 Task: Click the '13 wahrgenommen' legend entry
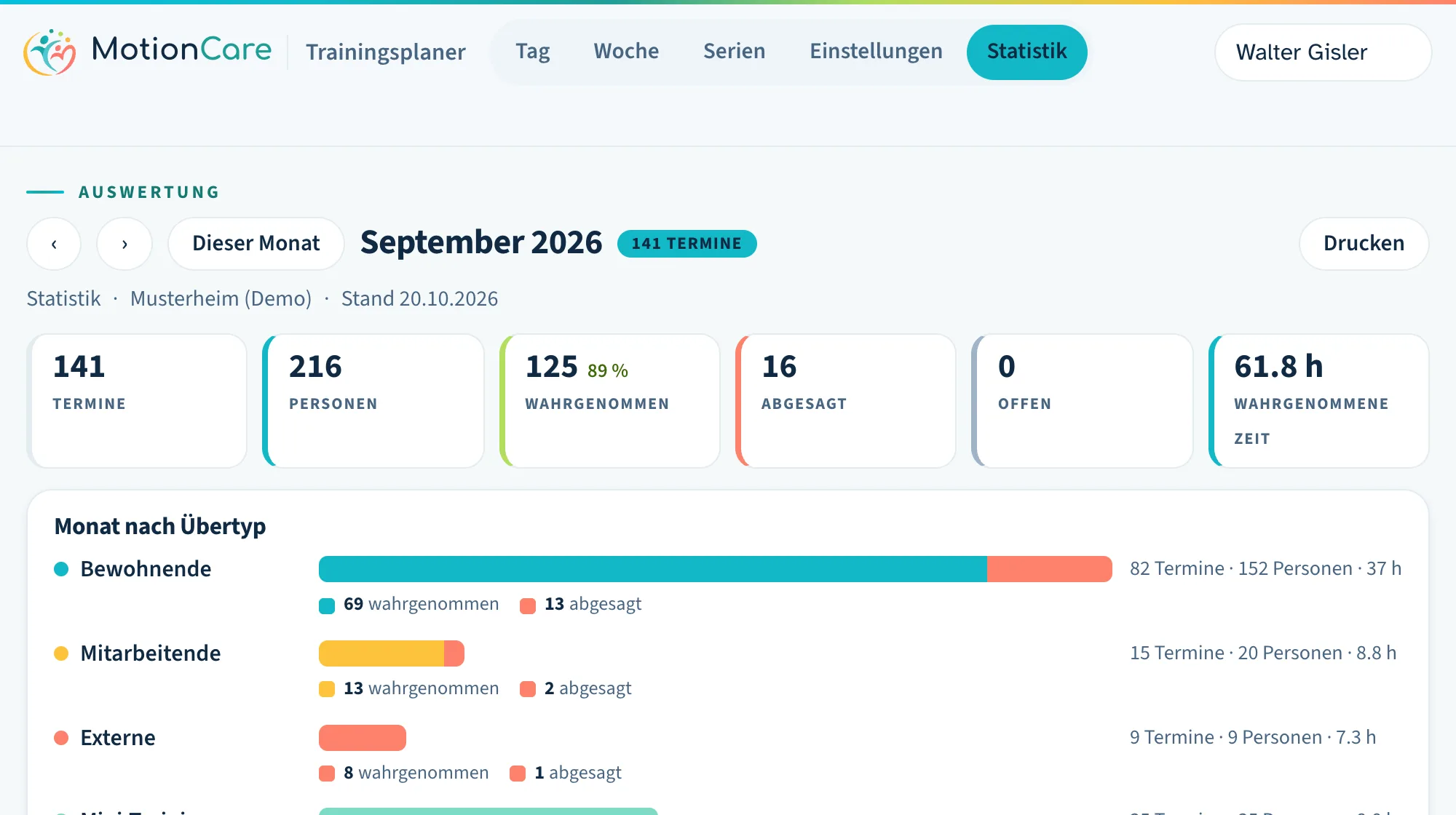tap(408, 689)
